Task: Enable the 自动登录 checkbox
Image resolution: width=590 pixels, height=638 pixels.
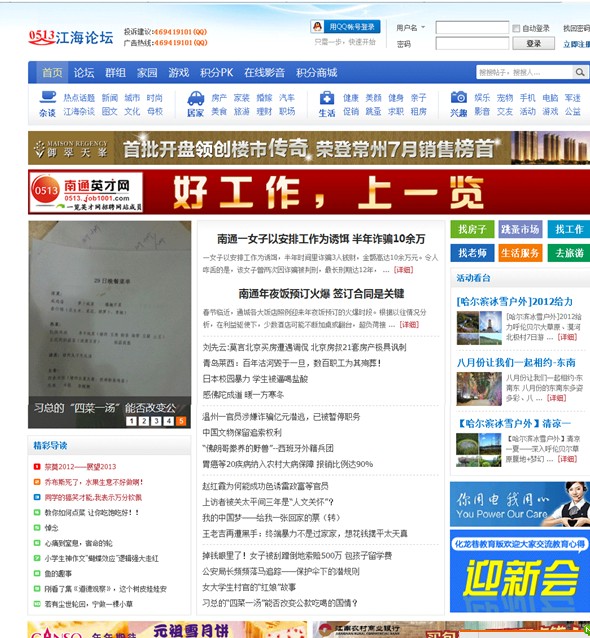Action: (516, 28)
